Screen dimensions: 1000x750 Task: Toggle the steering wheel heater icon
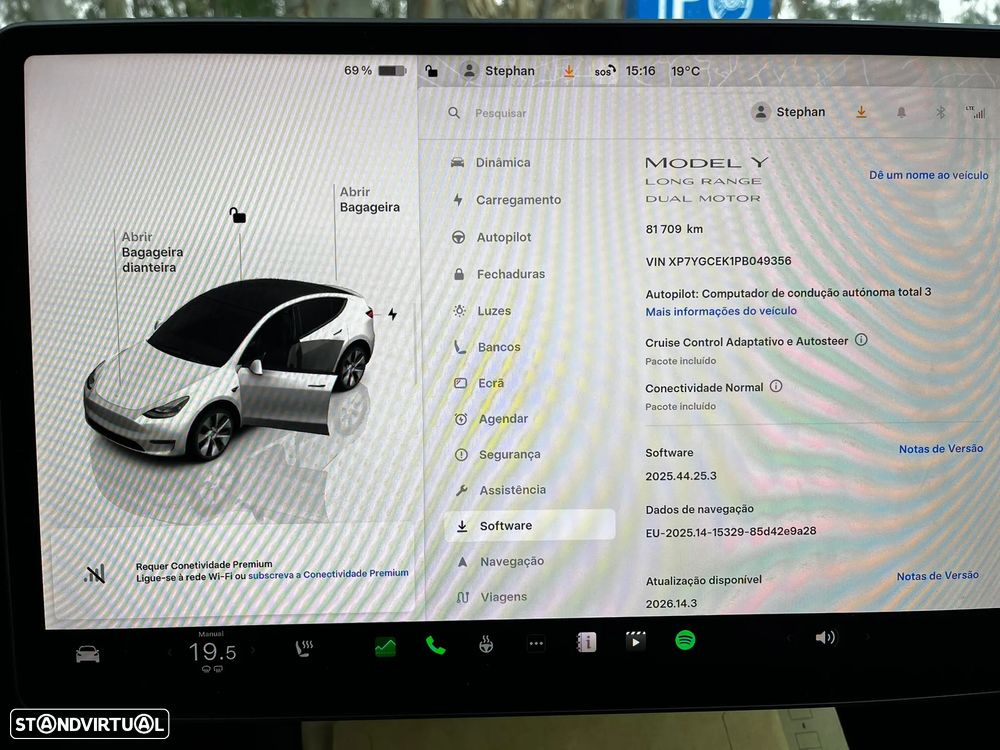tap(486, 644)
